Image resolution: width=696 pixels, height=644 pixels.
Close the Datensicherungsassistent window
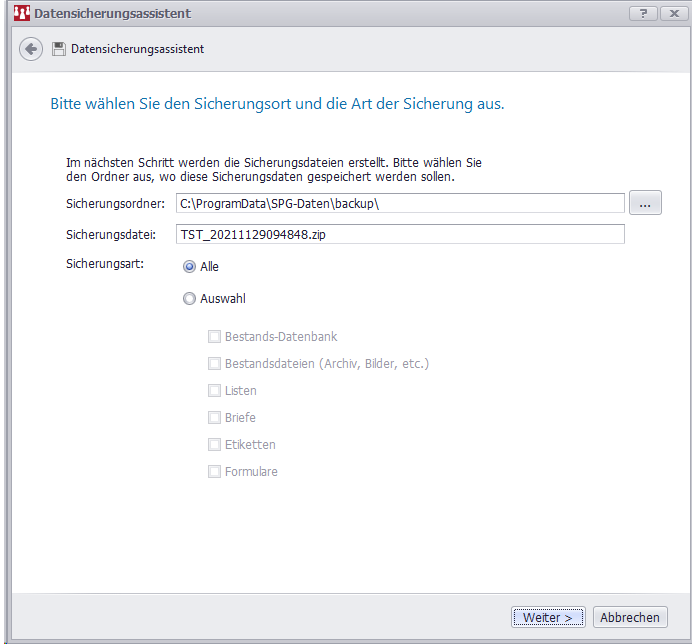672,13
